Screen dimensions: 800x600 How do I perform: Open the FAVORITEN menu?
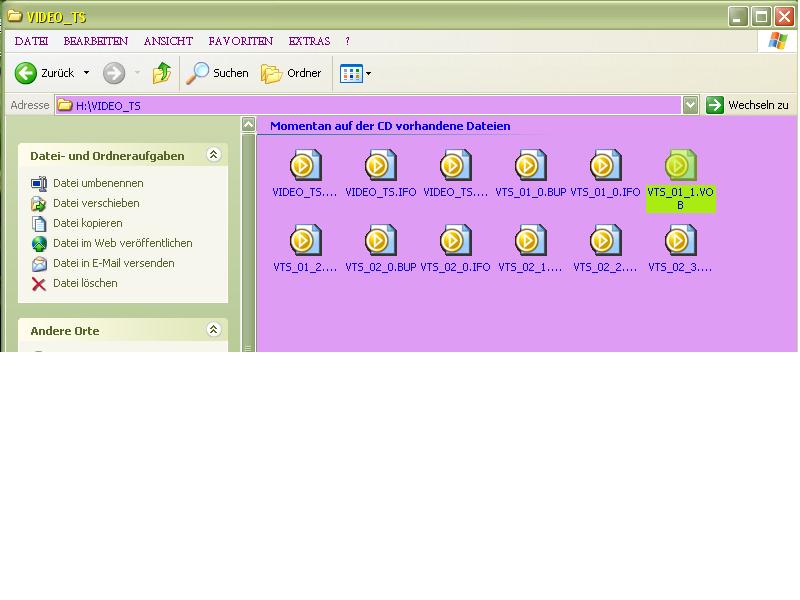(240, 41)
